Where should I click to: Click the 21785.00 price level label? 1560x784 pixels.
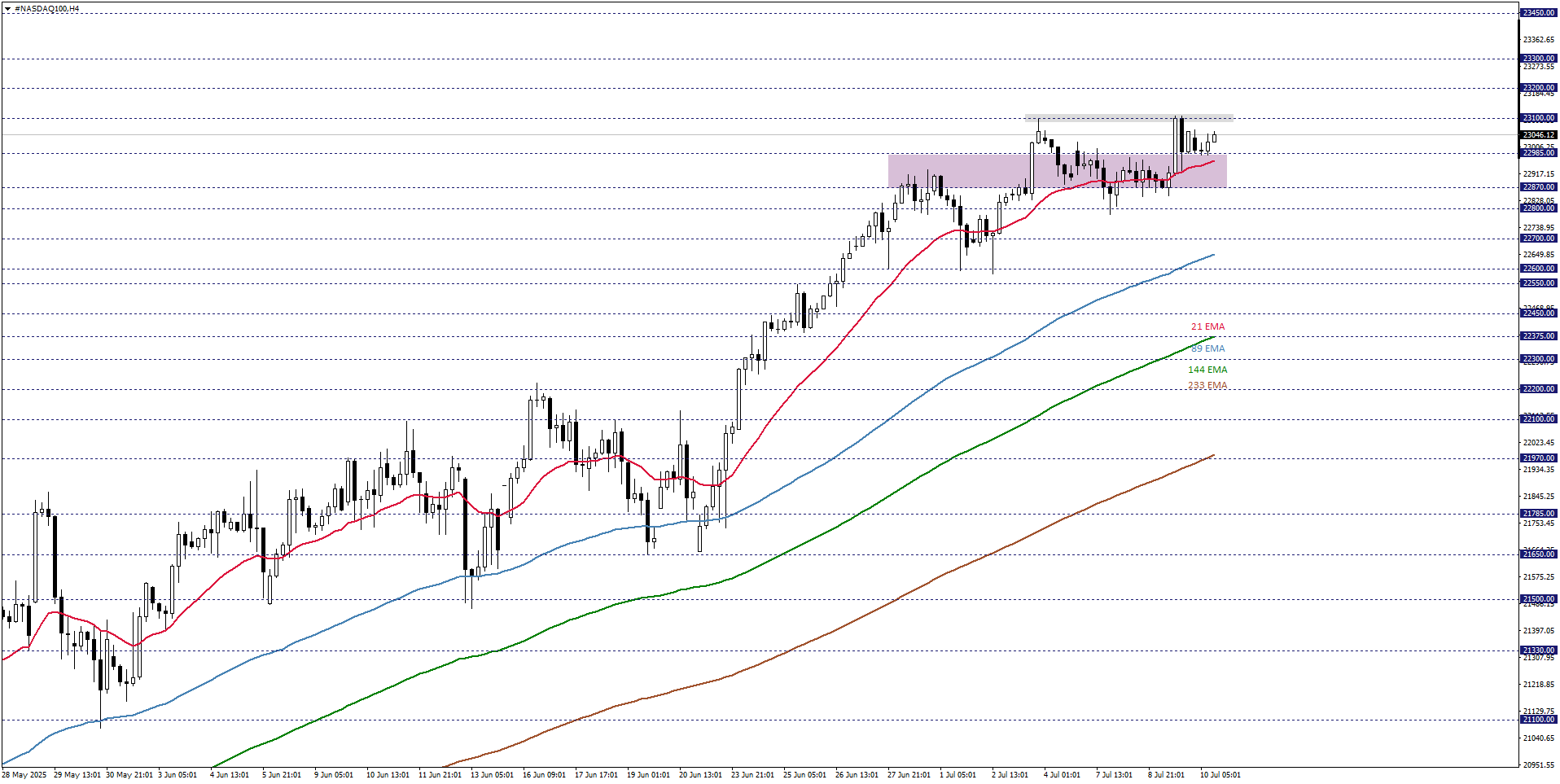(1539, 514)
